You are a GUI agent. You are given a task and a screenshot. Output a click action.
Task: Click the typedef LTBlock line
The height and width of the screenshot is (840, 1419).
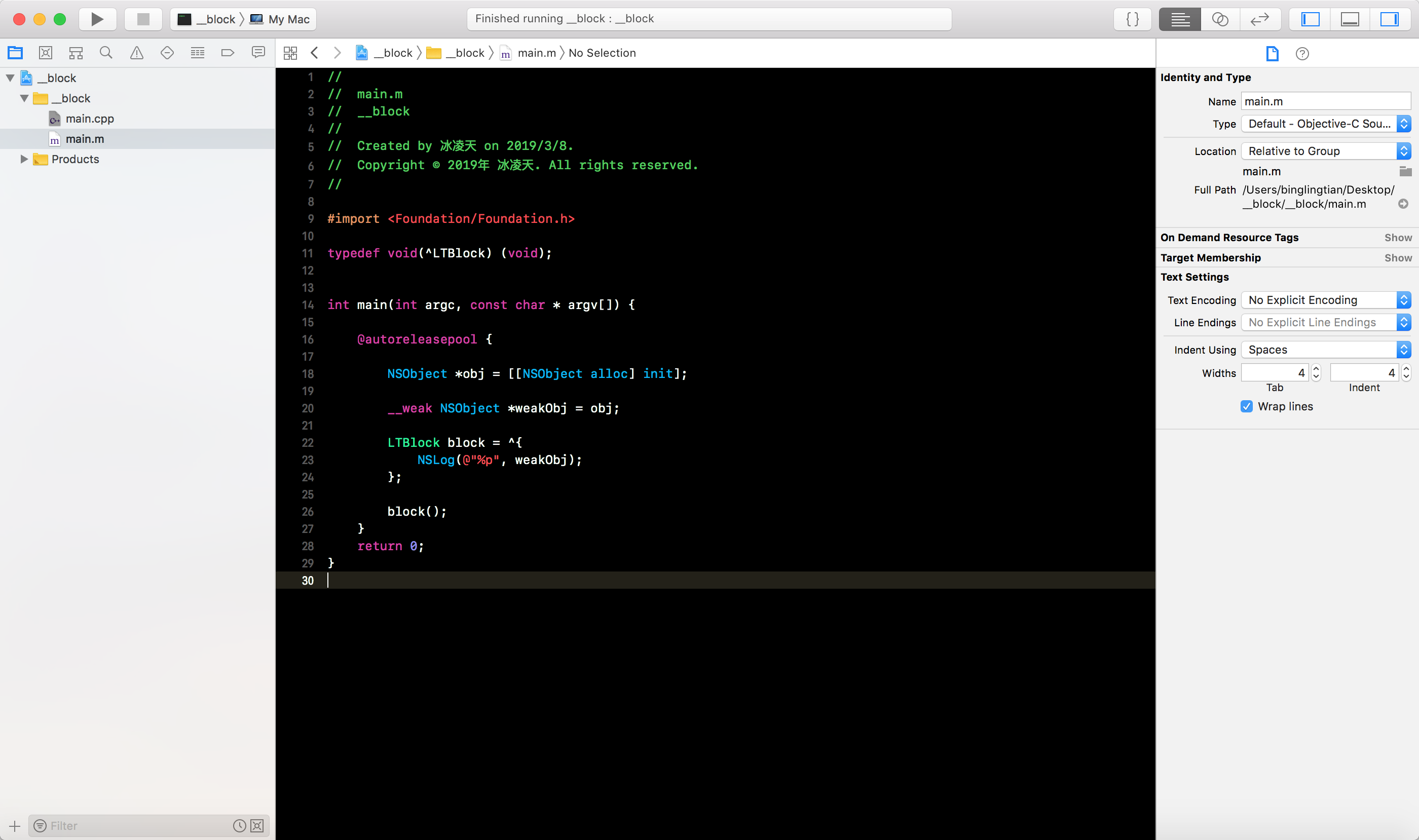tap(439, 253)
